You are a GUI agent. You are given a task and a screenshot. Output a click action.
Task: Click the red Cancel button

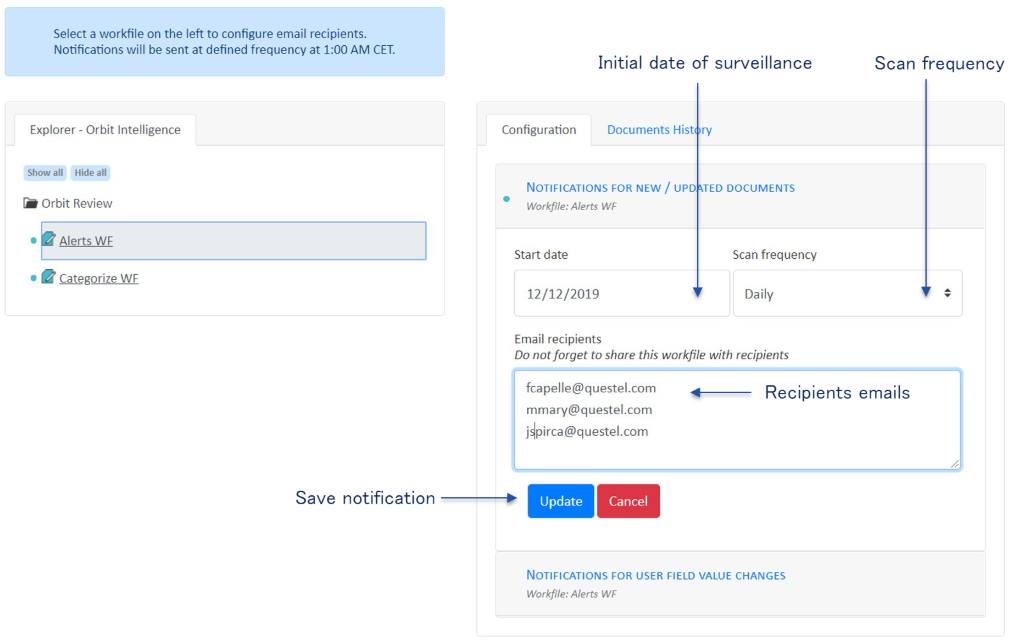coord(628,501)
